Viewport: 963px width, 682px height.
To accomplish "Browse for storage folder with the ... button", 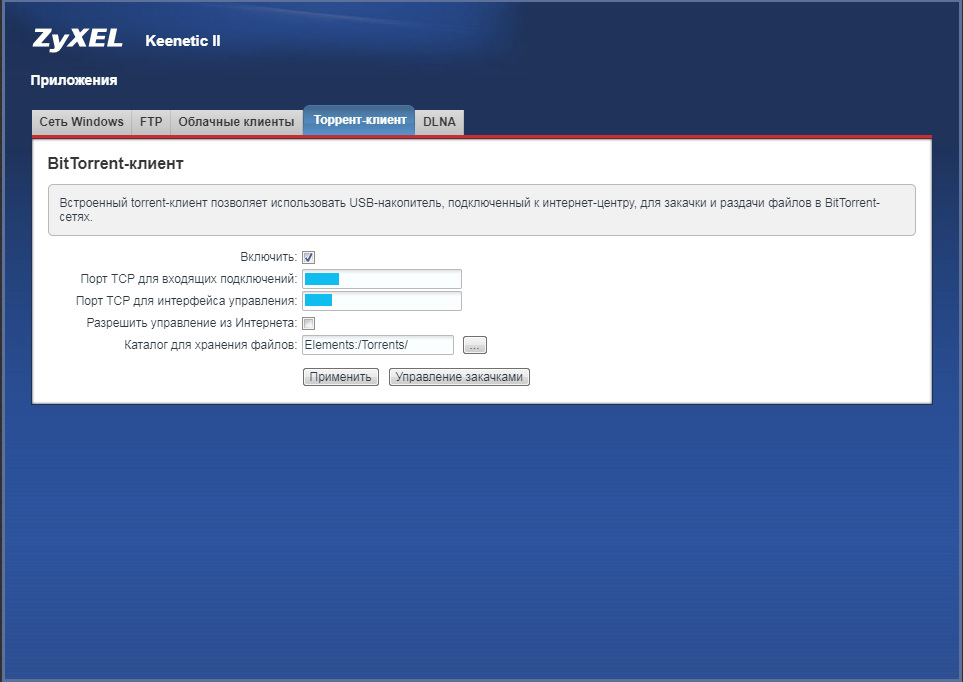I will [x=475, y=345].
